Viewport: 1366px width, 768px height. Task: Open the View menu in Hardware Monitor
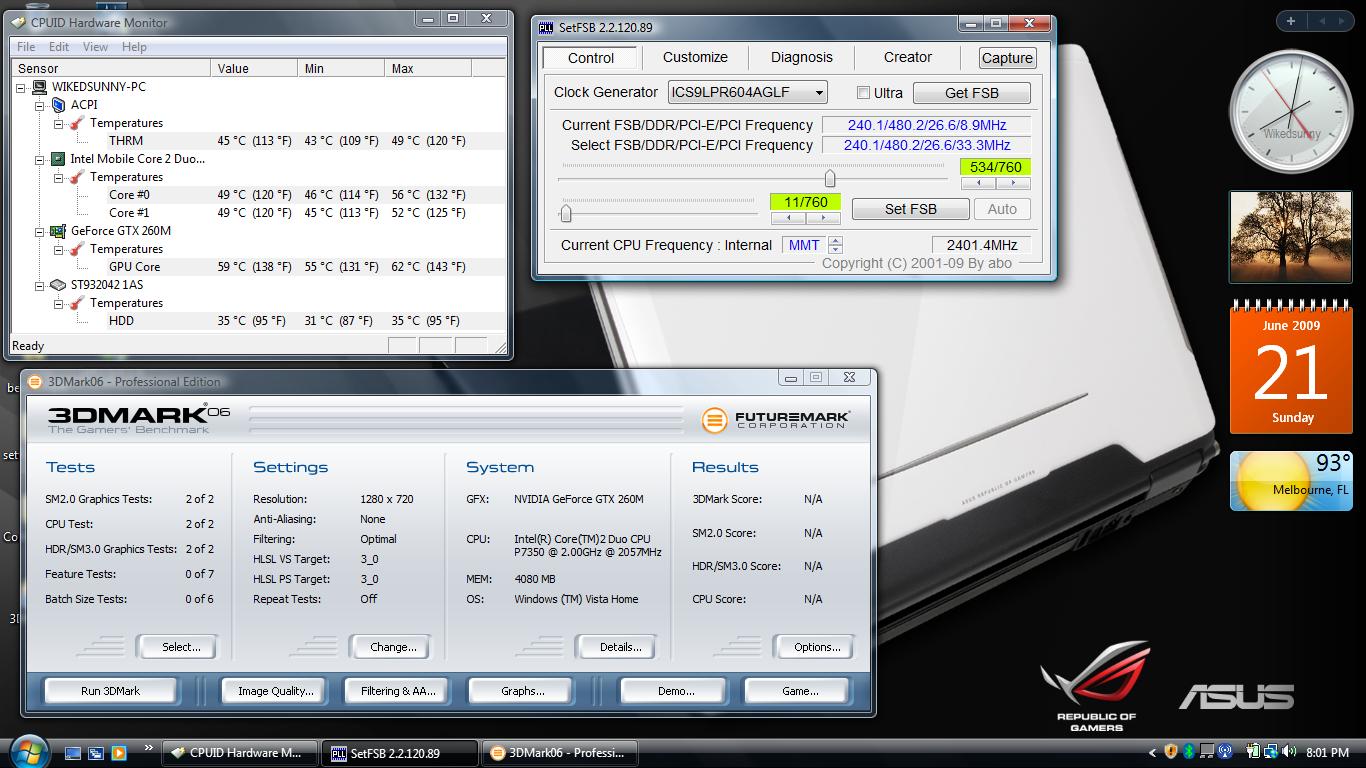coord(95,47)
